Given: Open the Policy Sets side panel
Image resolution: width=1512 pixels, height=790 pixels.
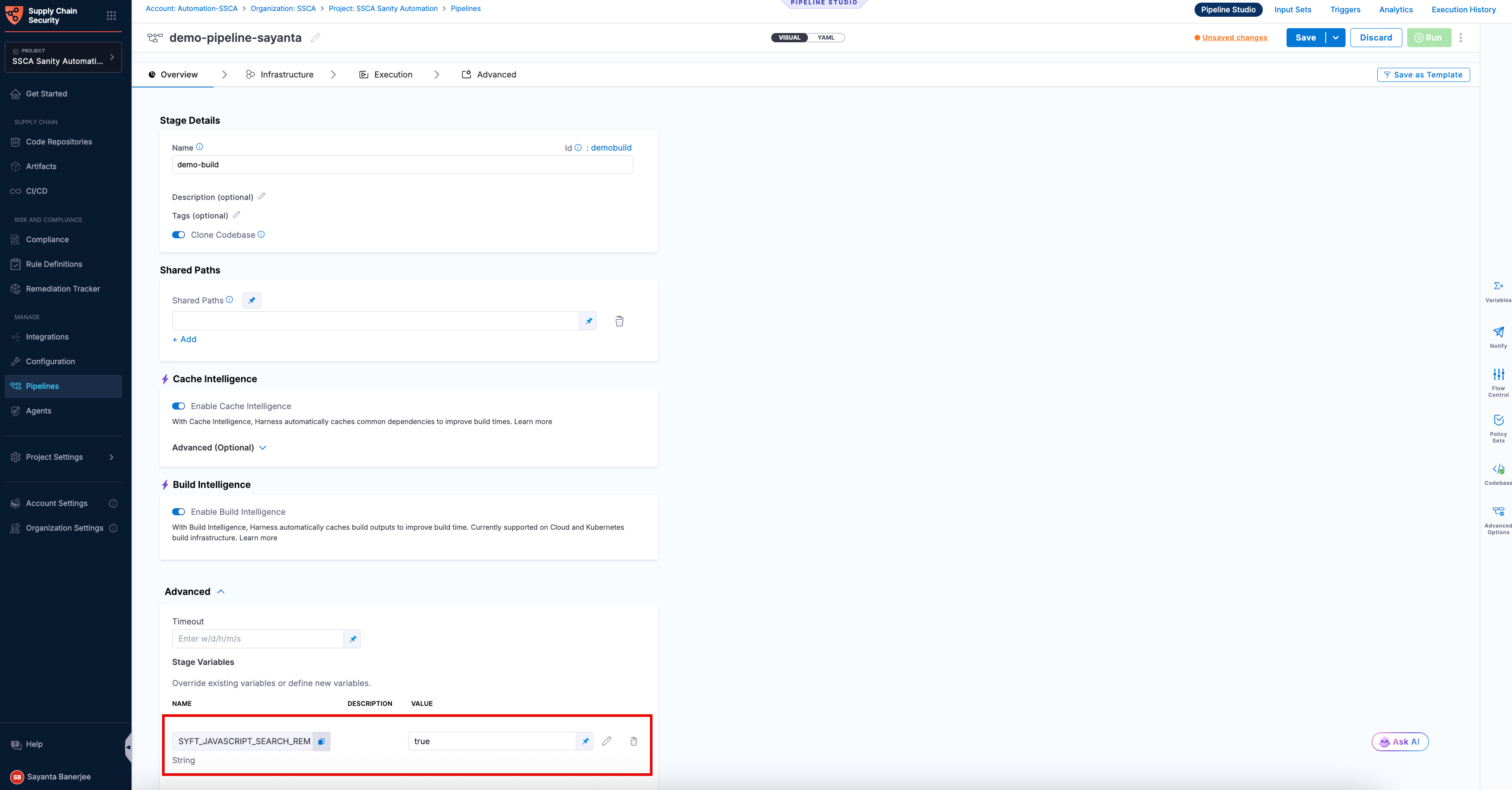Looking at the screenshot, I should pos(1498,428).
